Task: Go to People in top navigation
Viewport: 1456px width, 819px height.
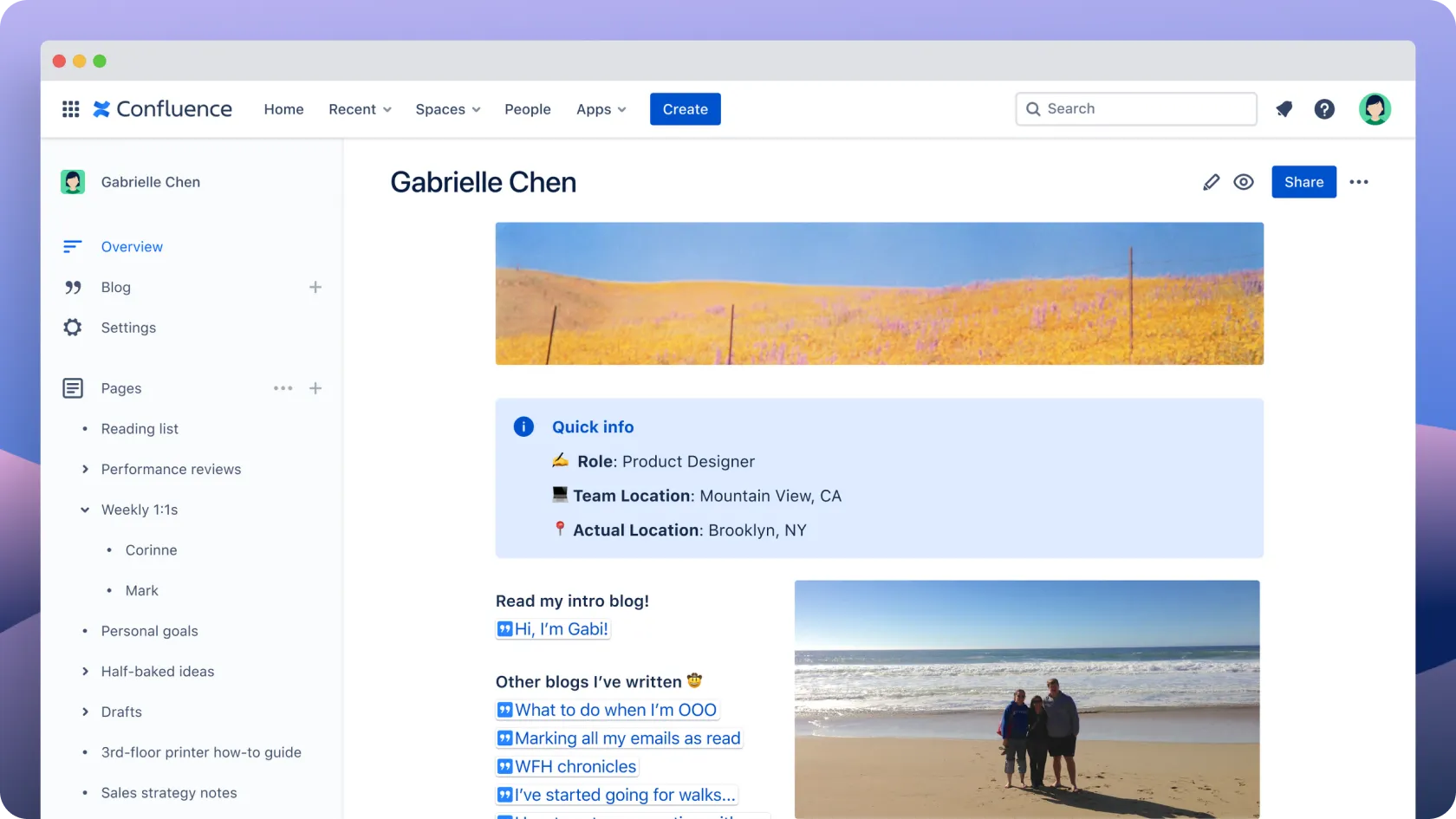Action: pos(527,109)
